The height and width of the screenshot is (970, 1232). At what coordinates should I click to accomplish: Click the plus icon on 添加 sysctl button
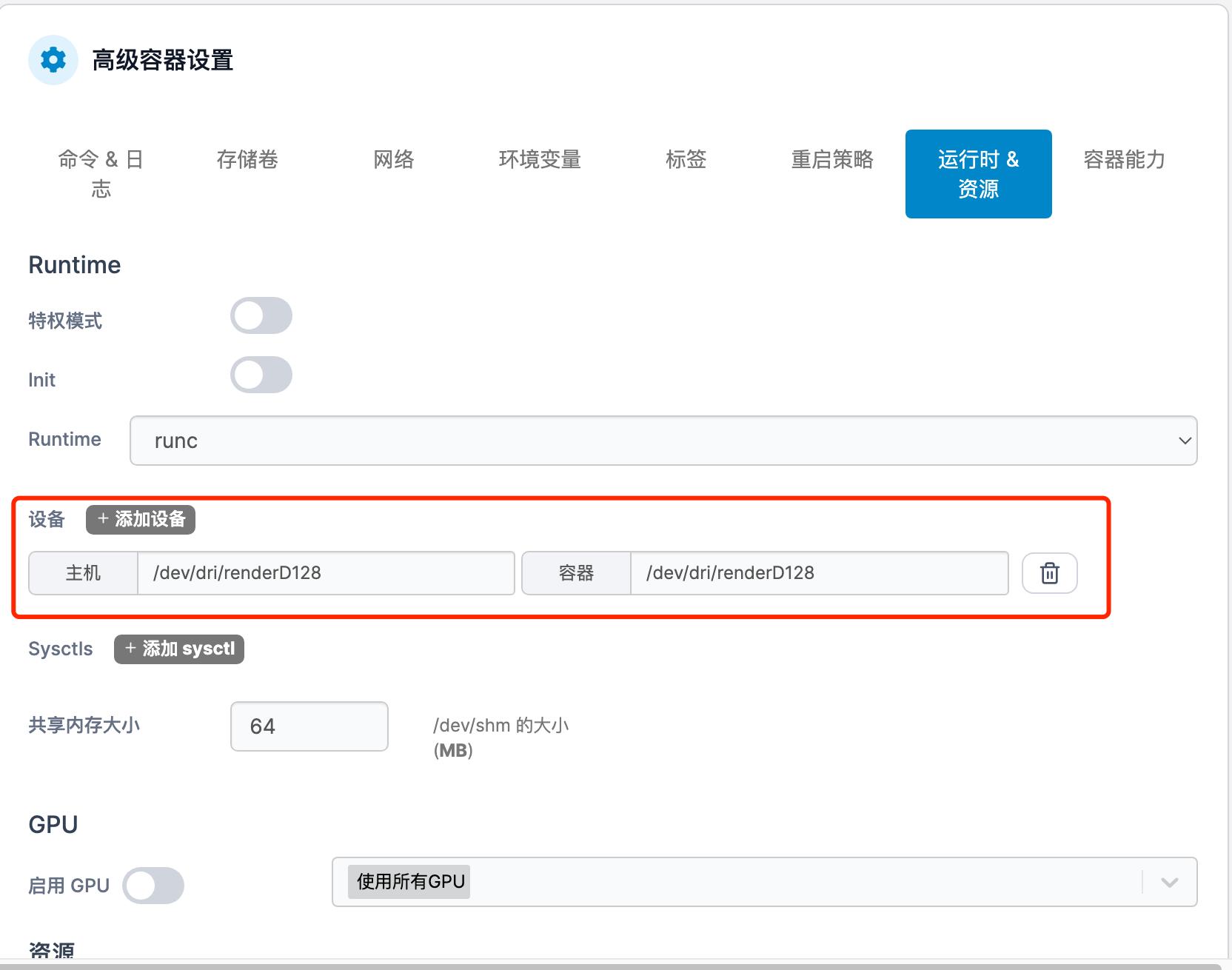pos(130,649)
